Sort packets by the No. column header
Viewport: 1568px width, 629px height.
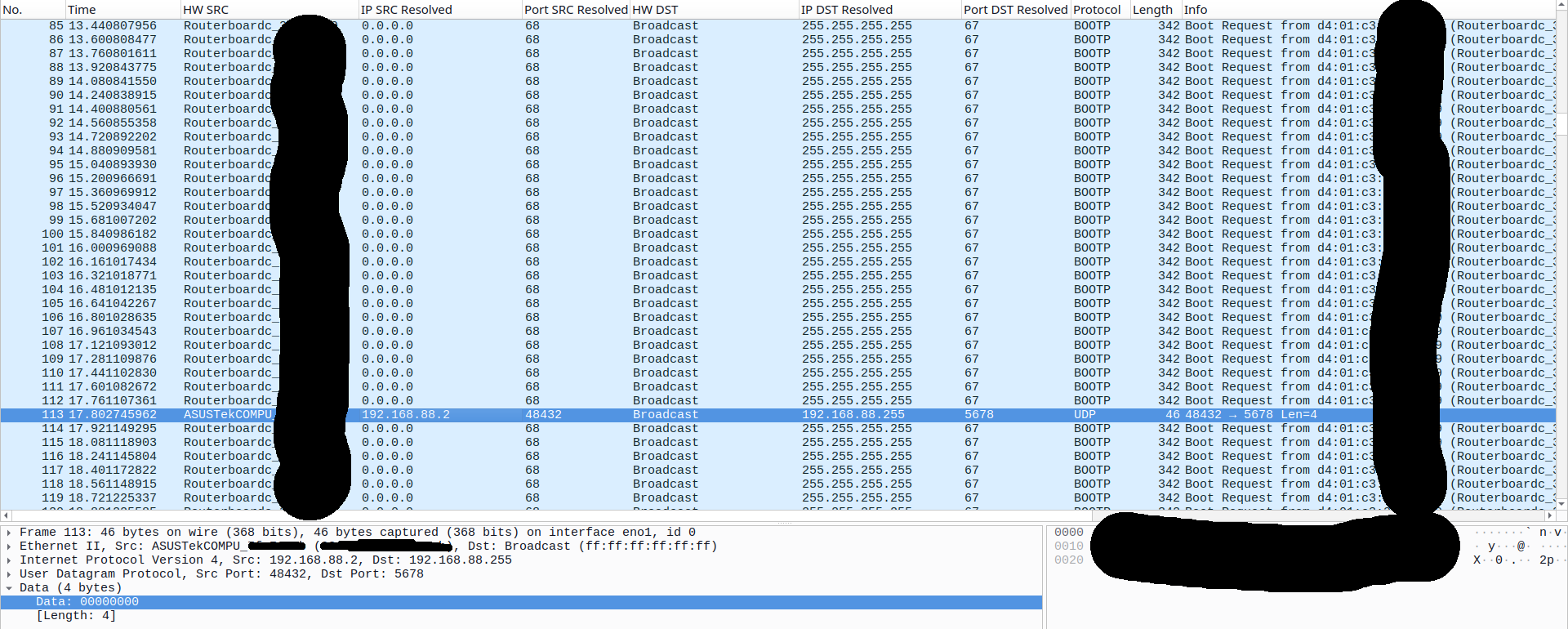click(33, 10)
